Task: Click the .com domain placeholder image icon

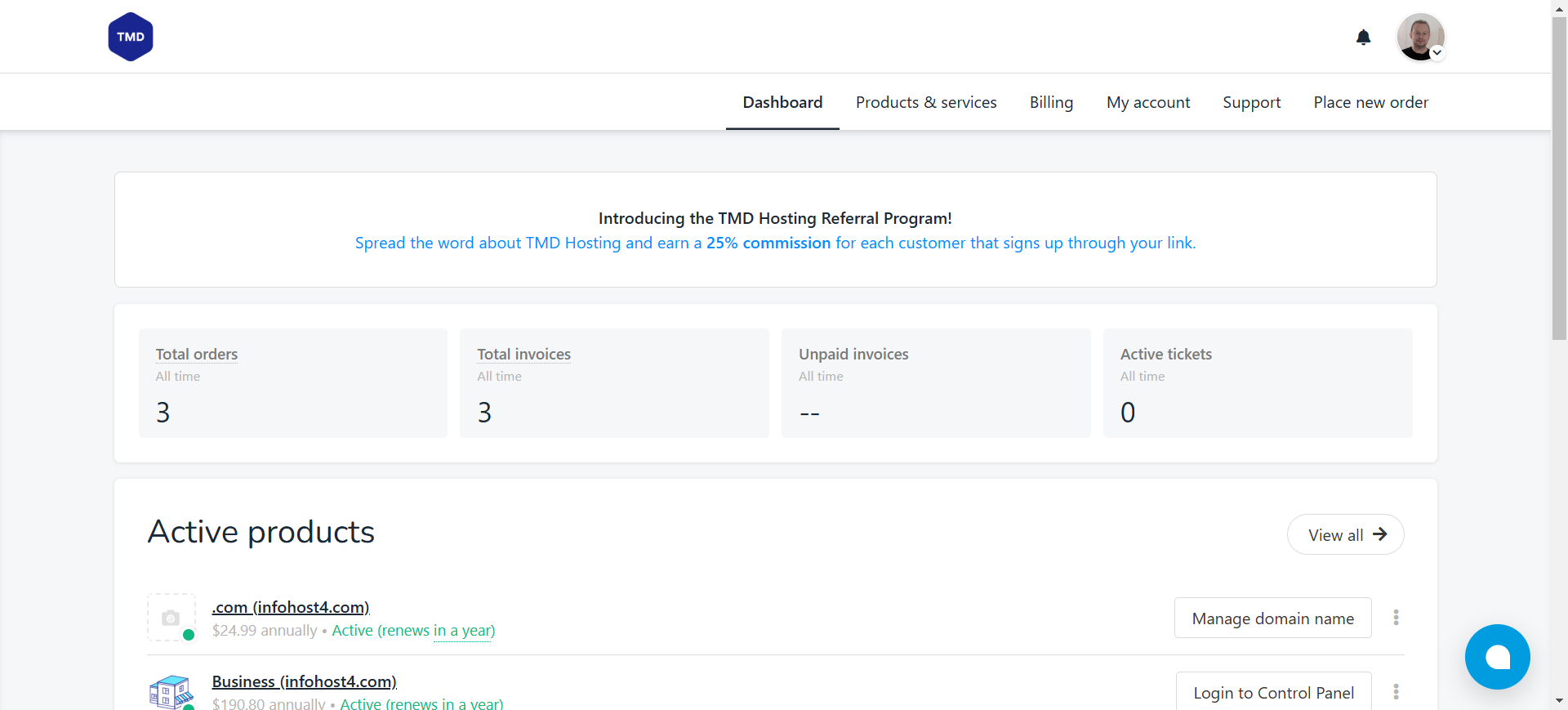Action: coord(171,618)
